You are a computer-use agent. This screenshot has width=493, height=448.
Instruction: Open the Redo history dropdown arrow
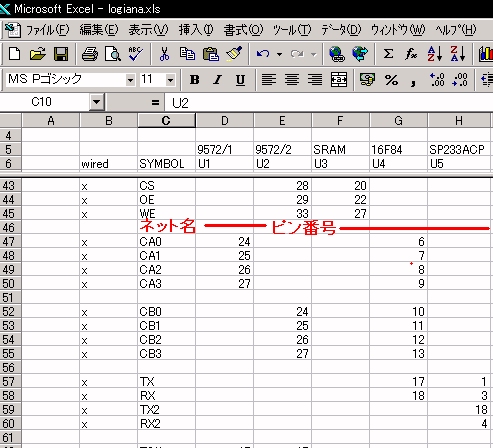pos(313,54)
